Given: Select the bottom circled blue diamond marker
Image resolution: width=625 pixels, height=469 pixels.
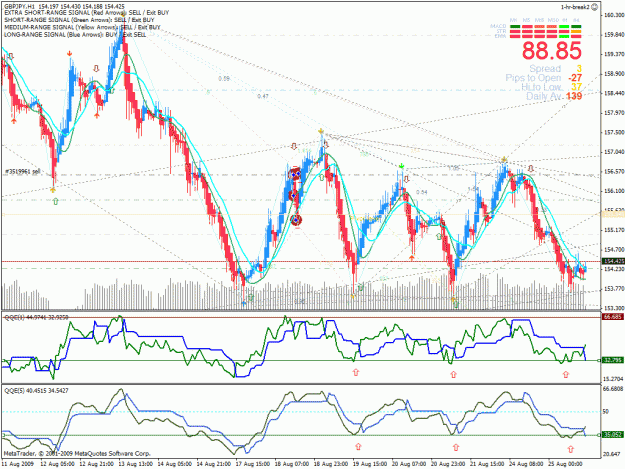Looking at the screenshot, I should [x=296, y=220].
